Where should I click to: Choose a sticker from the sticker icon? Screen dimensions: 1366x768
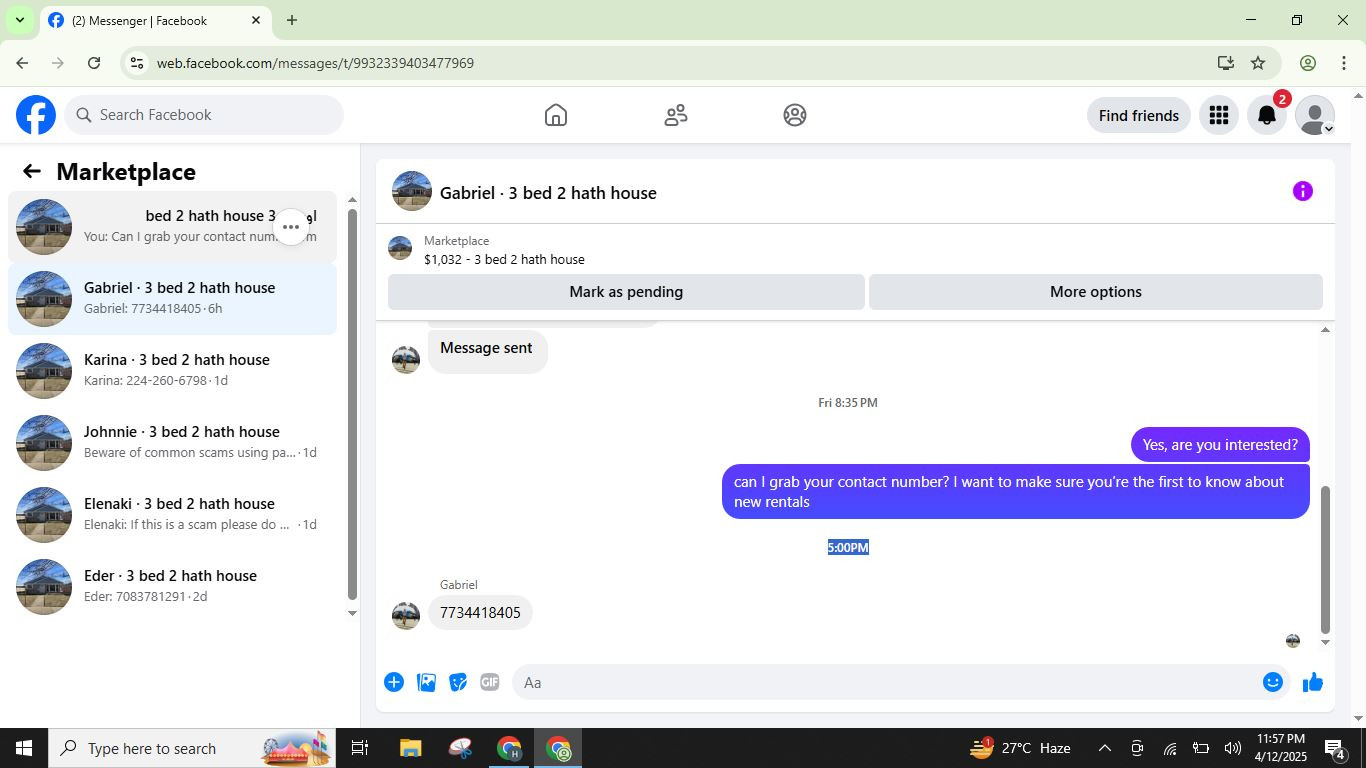tap(458, 682)
